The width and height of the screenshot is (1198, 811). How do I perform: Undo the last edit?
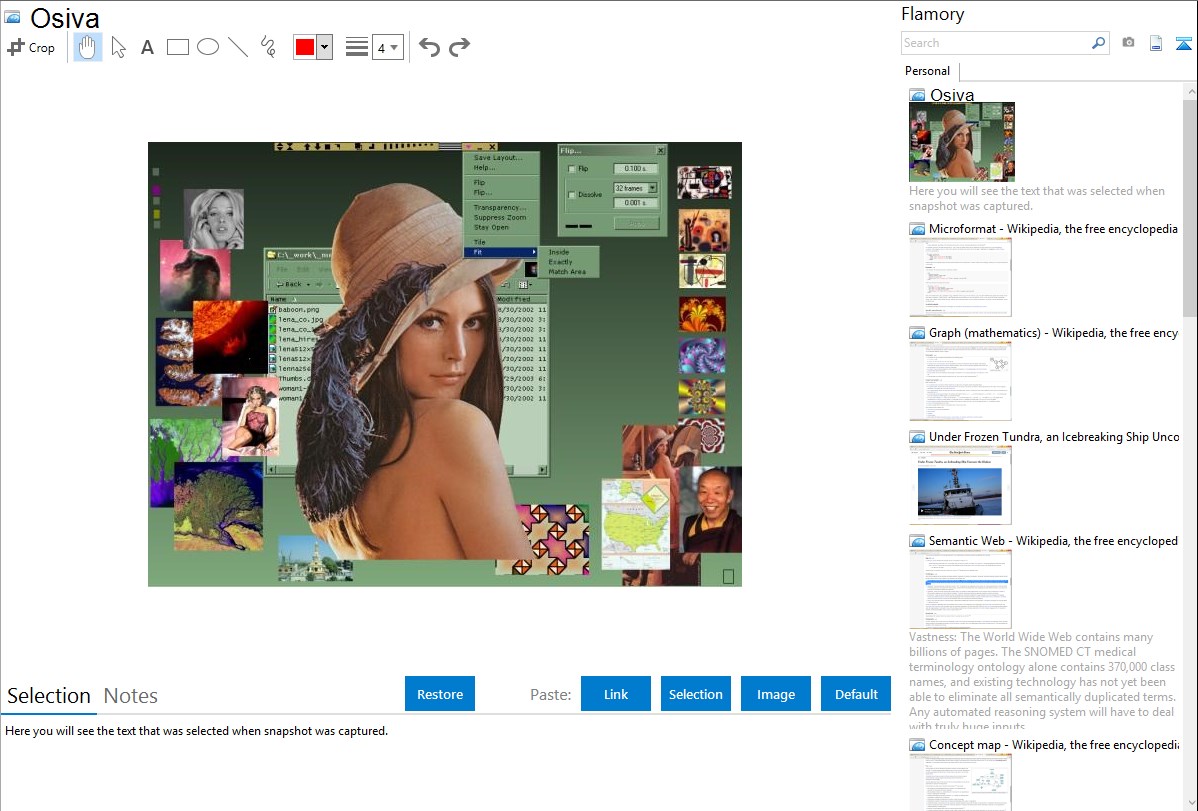(429, 47)
